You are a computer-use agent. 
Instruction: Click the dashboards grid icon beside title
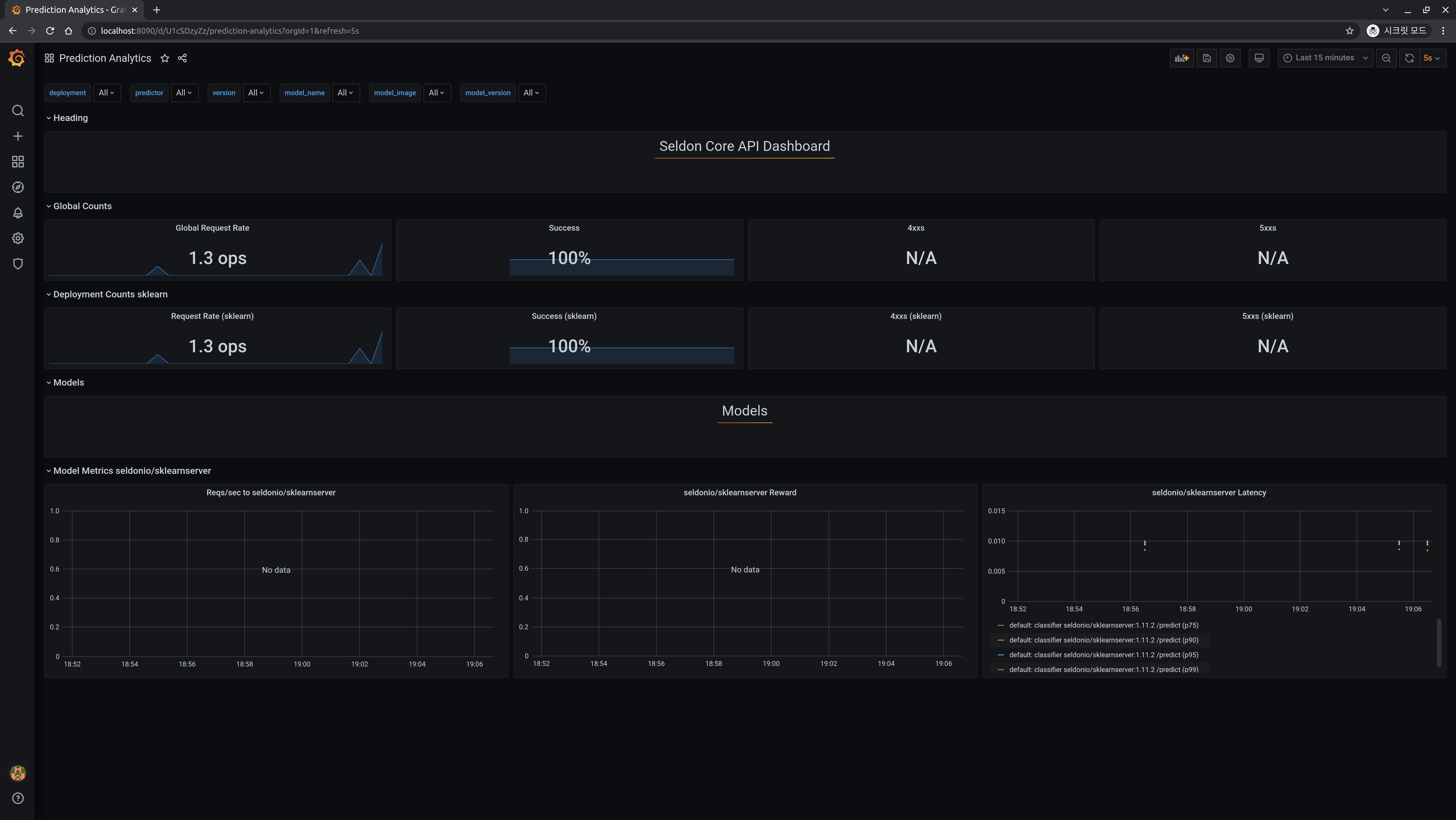[49, 58]
